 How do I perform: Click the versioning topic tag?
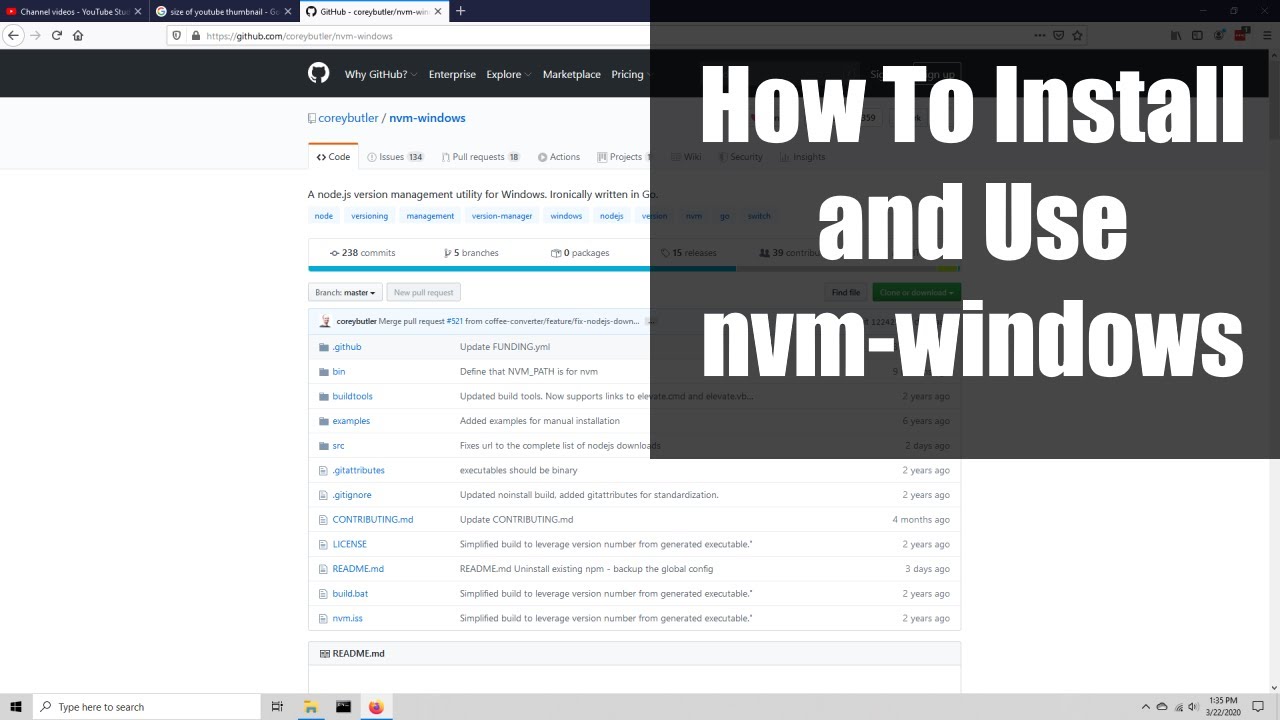click(x=370, y=216)
